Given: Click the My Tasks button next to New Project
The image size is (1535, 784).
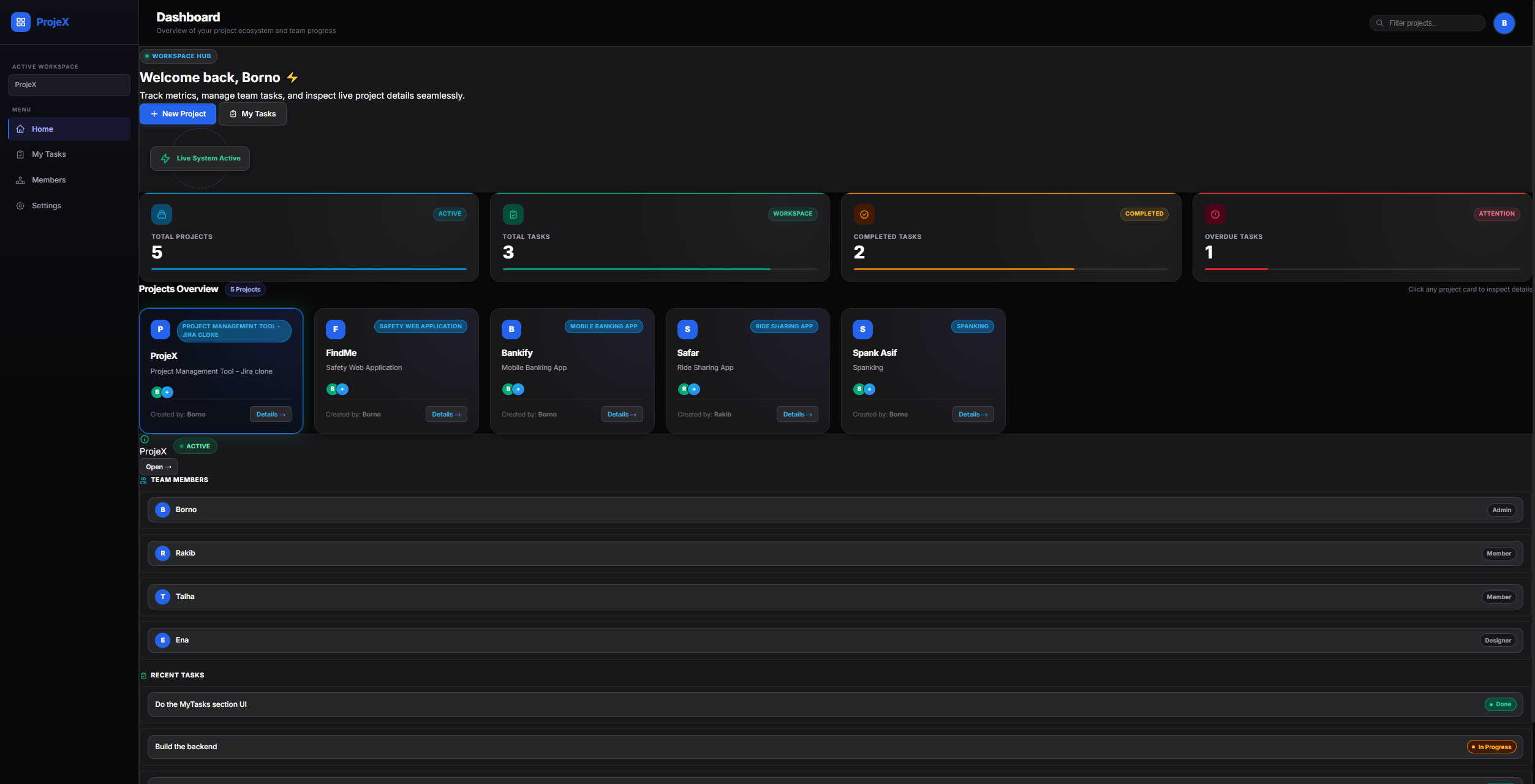Looking at the screenshot, I should (x=252, y=114).
